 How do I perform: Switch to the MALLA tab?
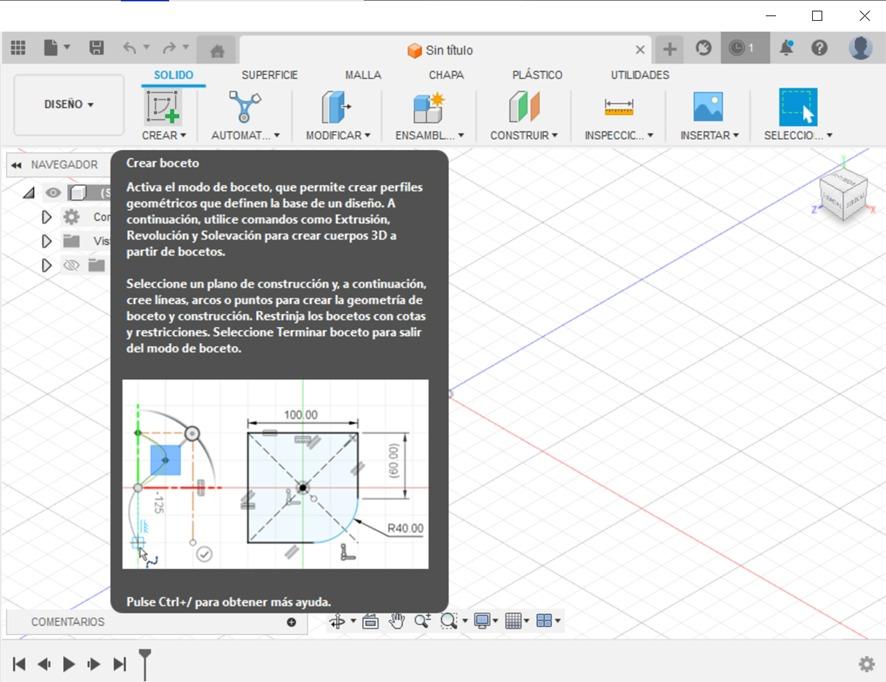(363, 75)
